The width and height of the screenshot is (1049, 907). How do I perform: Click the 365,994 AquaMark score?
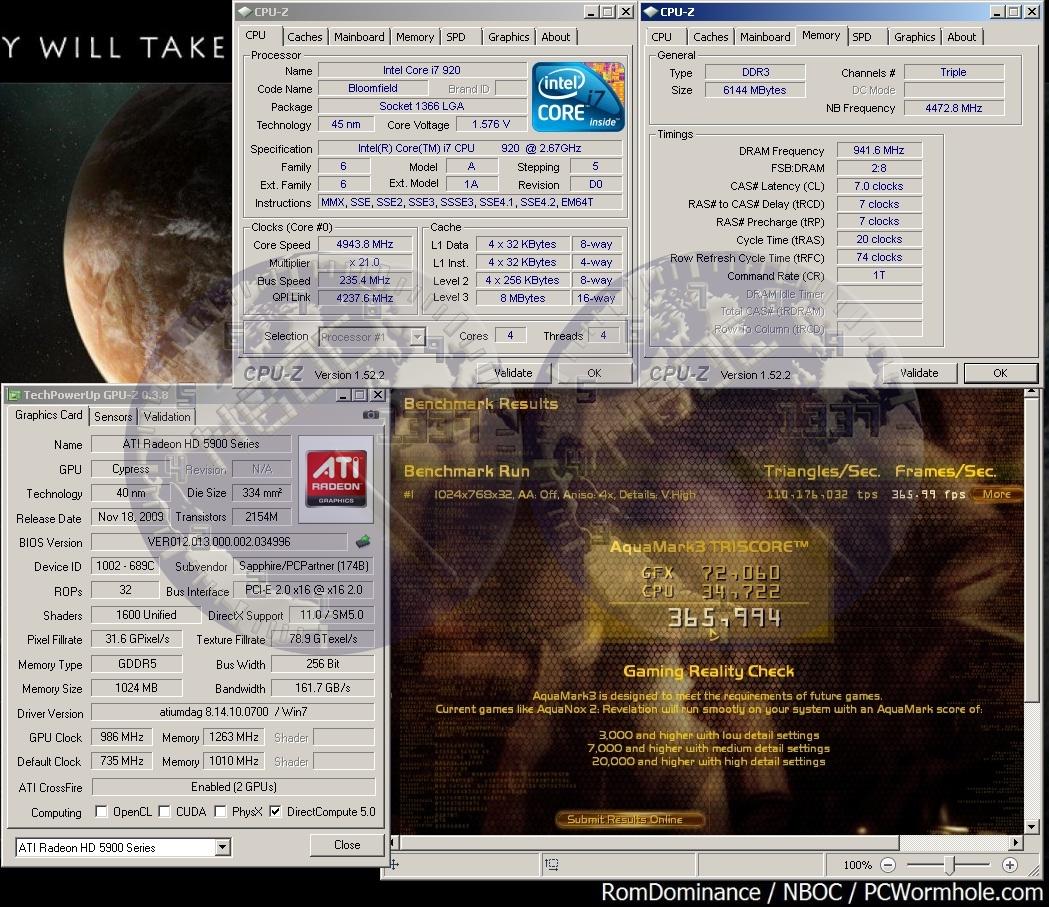pyautogui.click(x=724, y=617)
